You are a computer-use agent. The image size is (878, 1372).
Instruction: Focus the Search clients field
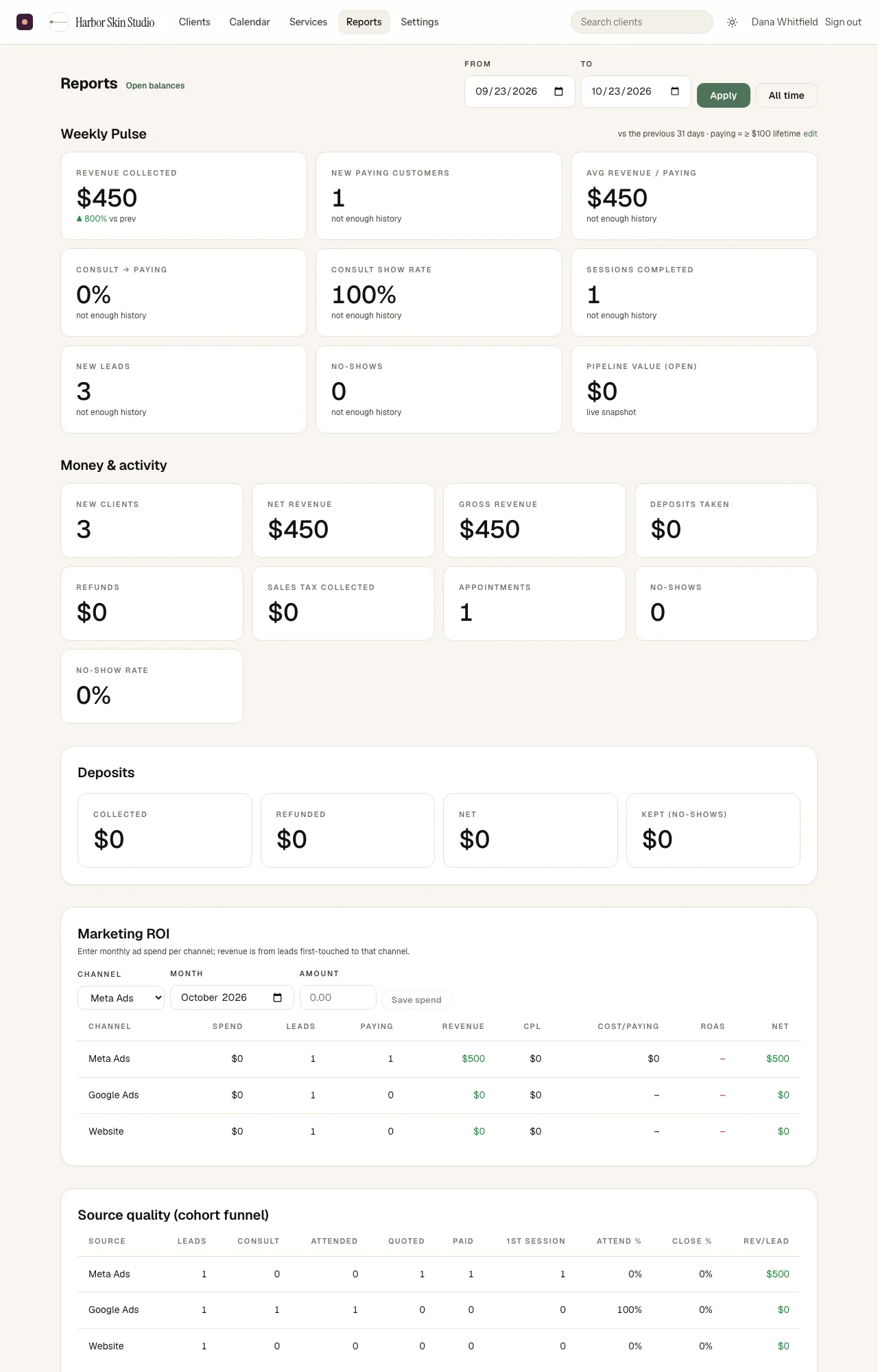641,22
